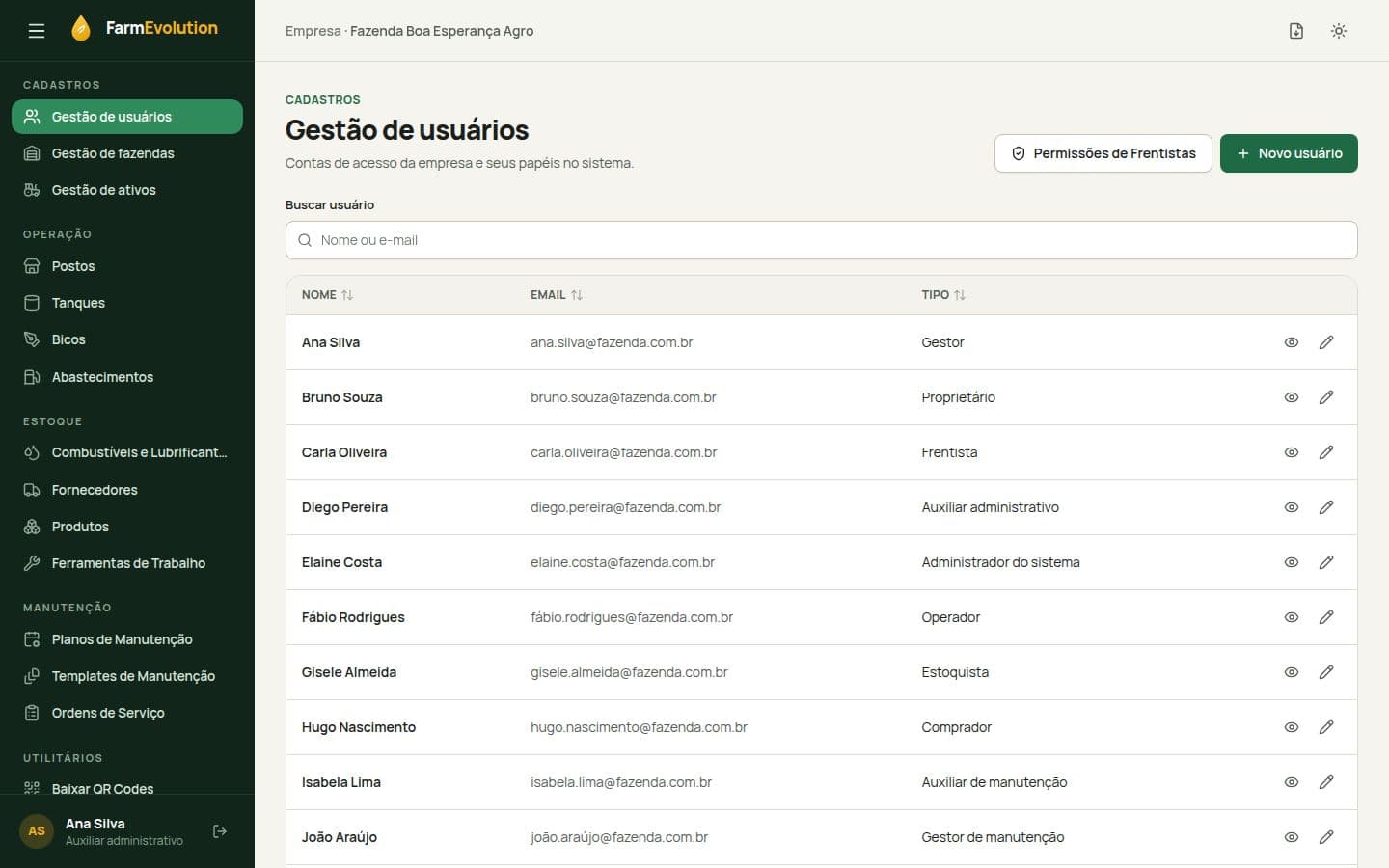This screenshot has height=868, width=1389.
Task: Open Abastecimentos page
Action: 127,377
